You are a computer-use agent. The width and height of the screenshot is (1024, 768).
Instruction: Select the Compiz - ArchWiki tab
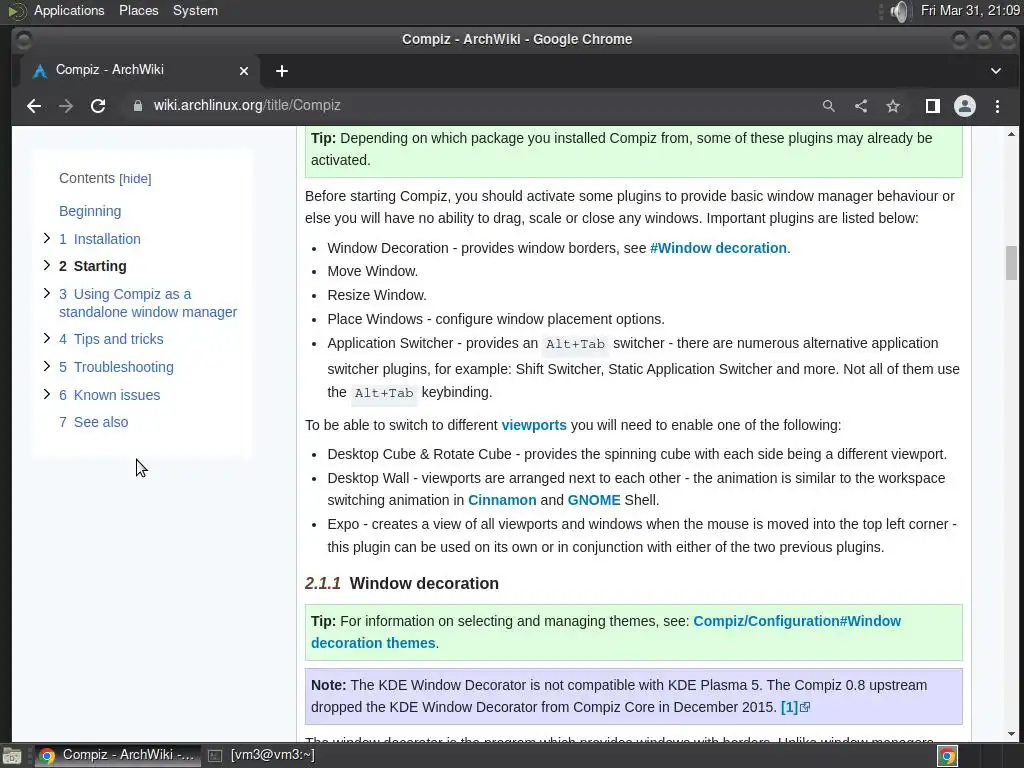click(140, 70)
